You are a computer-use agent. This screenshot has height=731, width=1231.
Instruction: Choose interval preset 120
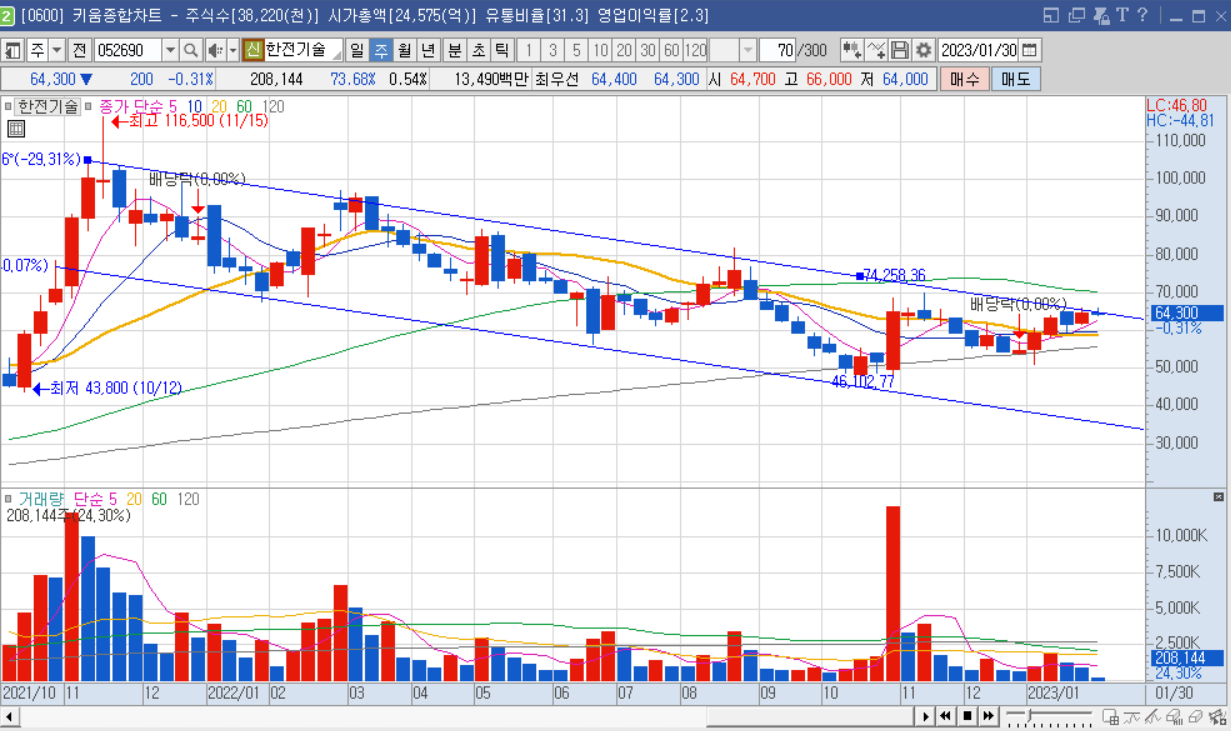coord(696,50)
